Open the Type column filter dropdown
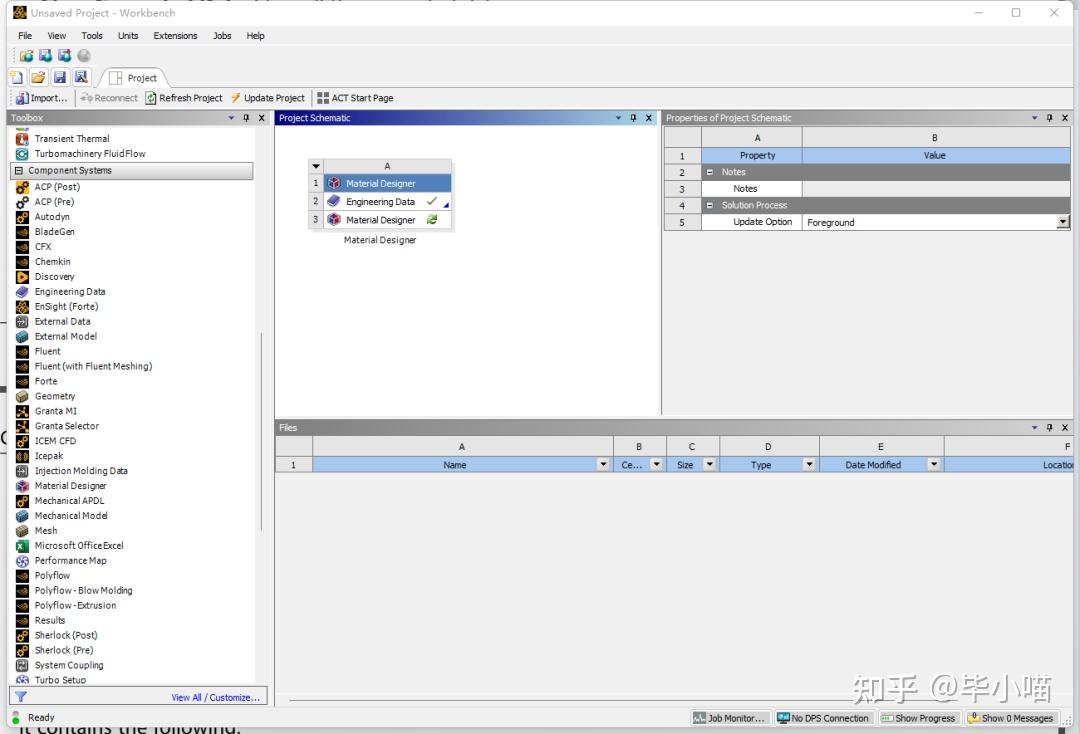The image size is (1080, 734). pos(809,465)
